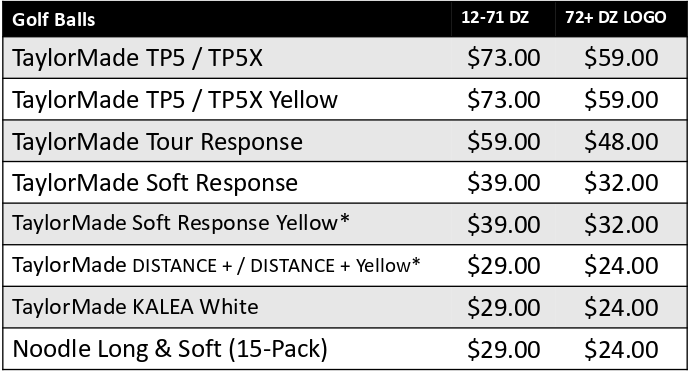This screenshot has width=691, height=373.
Task: Select the 12-71 DZ column header
Action: 495,18
